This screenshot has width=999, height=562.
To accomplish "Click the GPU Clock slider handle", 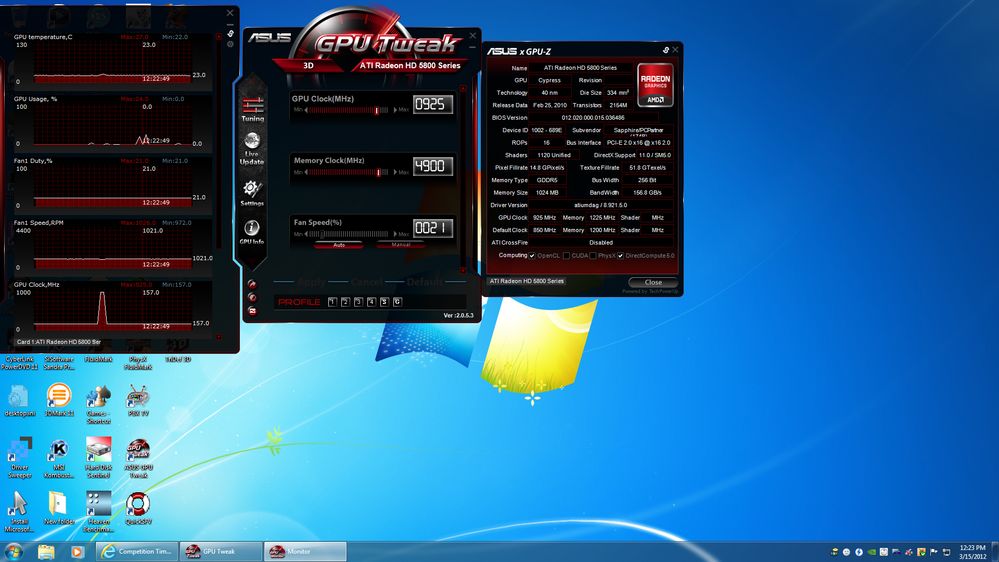I will click(377, 110).
